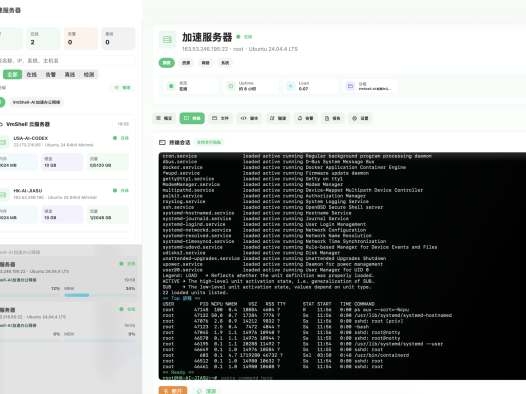The height and width of the screenshot is (394, 526).
Task: Open the 概览 overview tab
Action: pyautogui.click(x=164, y=118)
